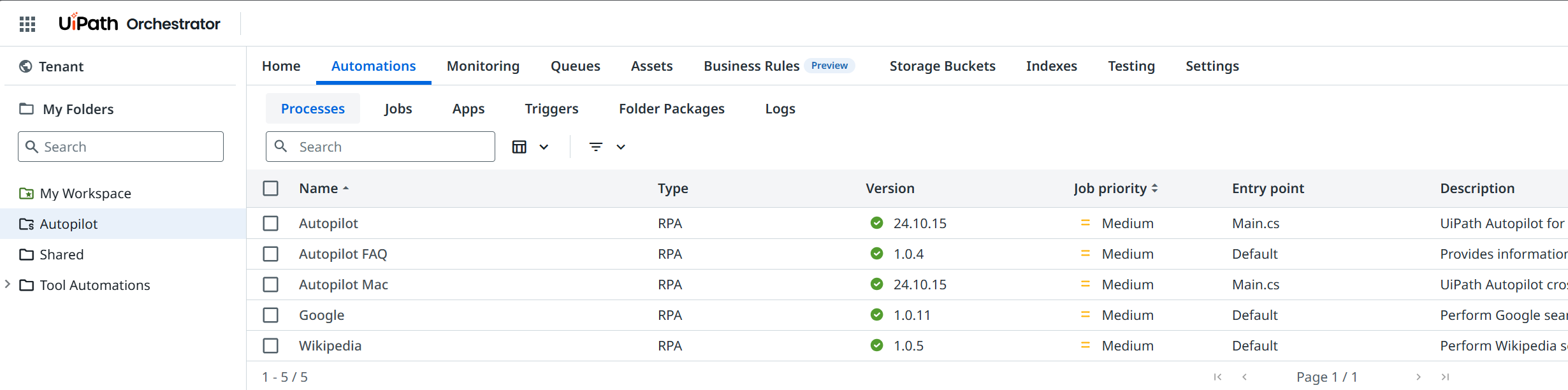
Task: Open the Storage Buckets tab
Action: click(943, 66)
